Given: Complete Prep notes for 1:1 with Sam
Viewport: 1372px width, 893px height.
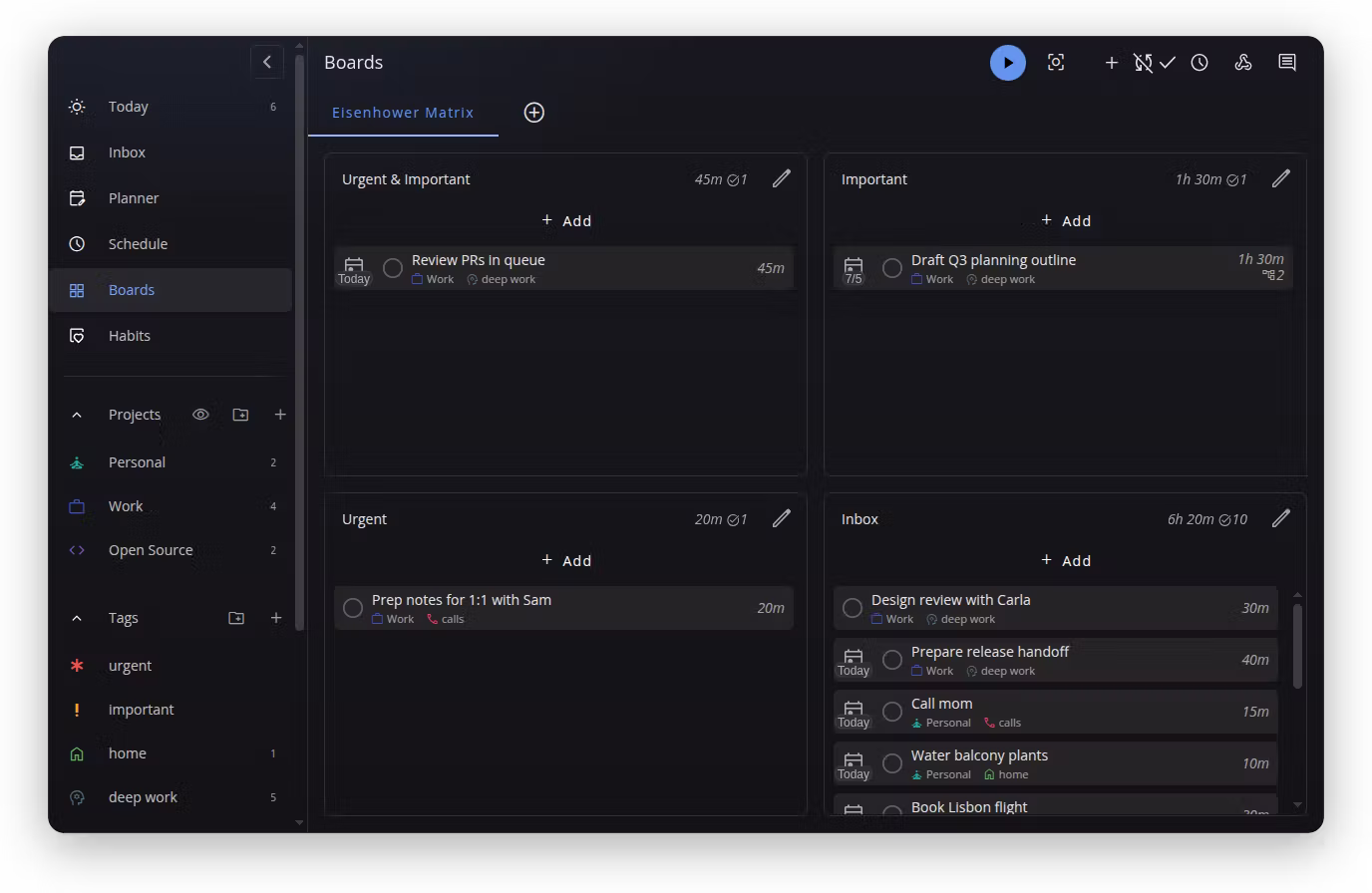Looking at the screenshot, I should click(353, 608).
